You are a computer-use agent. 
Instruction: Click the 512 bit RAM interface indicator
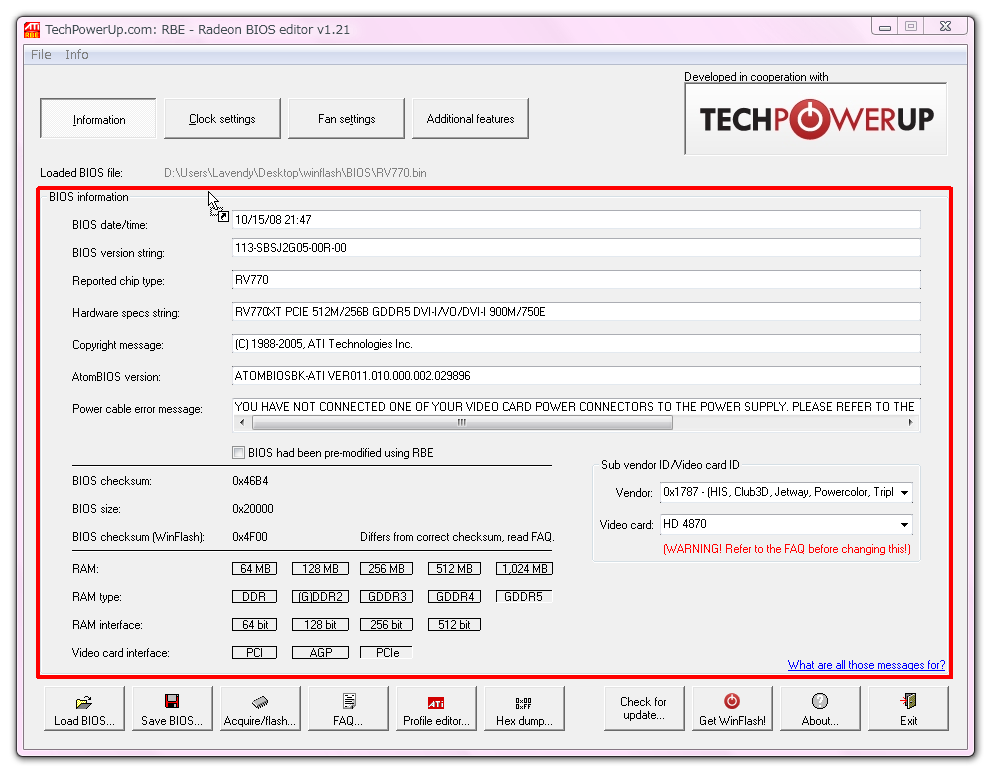point(454,624)
